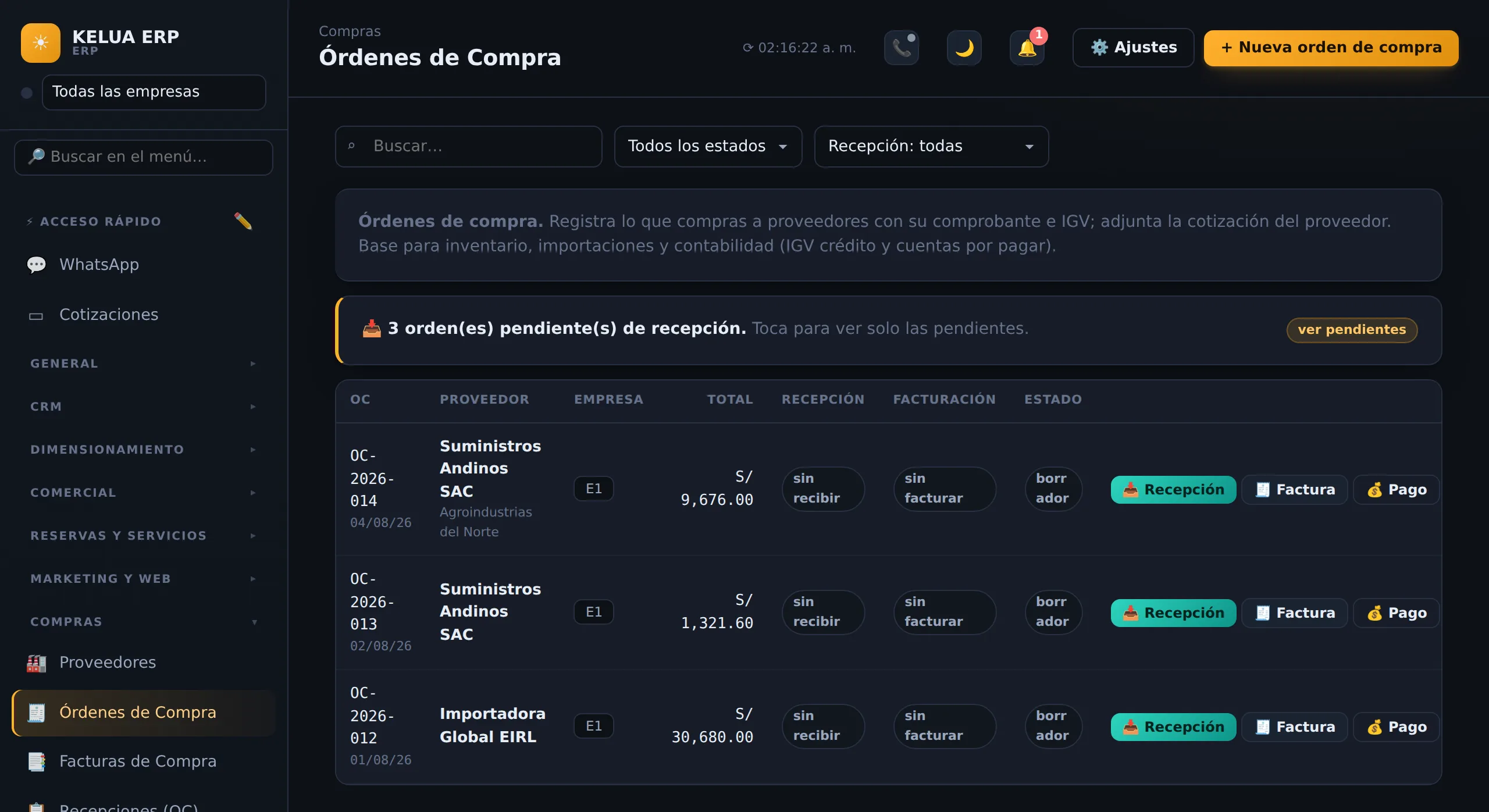
Task: Click the E1 badge in OC-2026-012 row
Action: (593, 726)
